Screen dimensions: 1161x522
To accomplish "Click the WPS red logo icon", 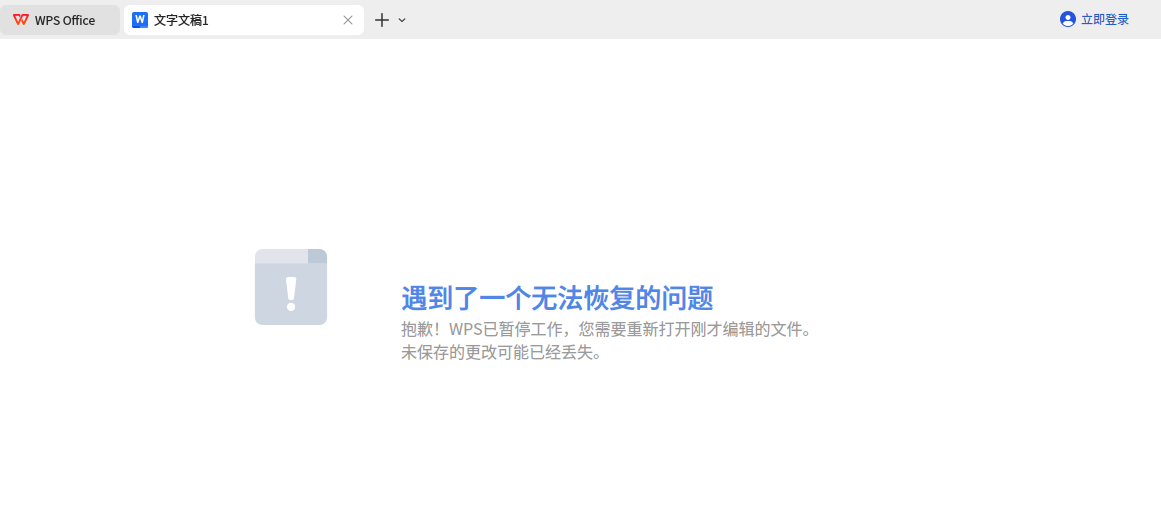I will click(21, 20).
